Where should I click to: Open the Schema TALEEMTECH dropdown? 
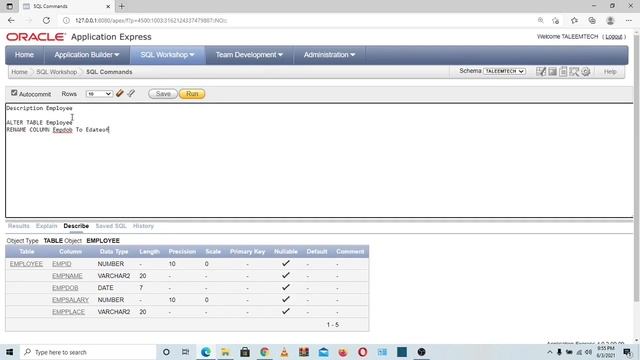[504, 71]
